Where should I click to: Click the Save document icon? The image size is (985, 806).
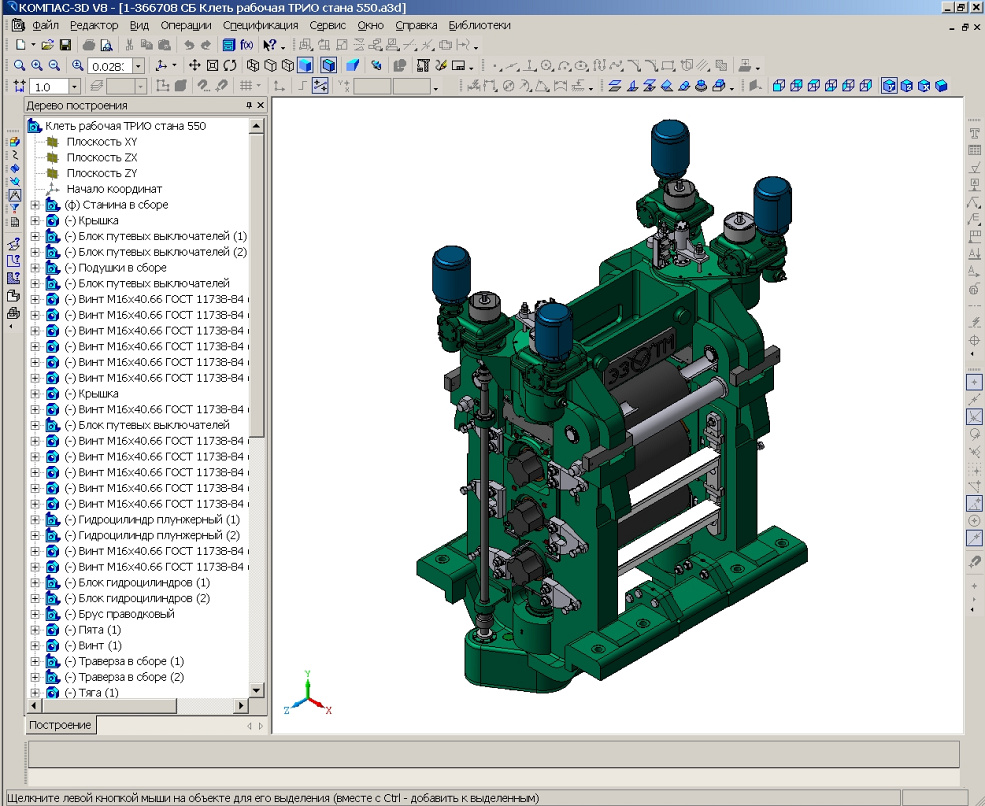[x=65, y=45]
